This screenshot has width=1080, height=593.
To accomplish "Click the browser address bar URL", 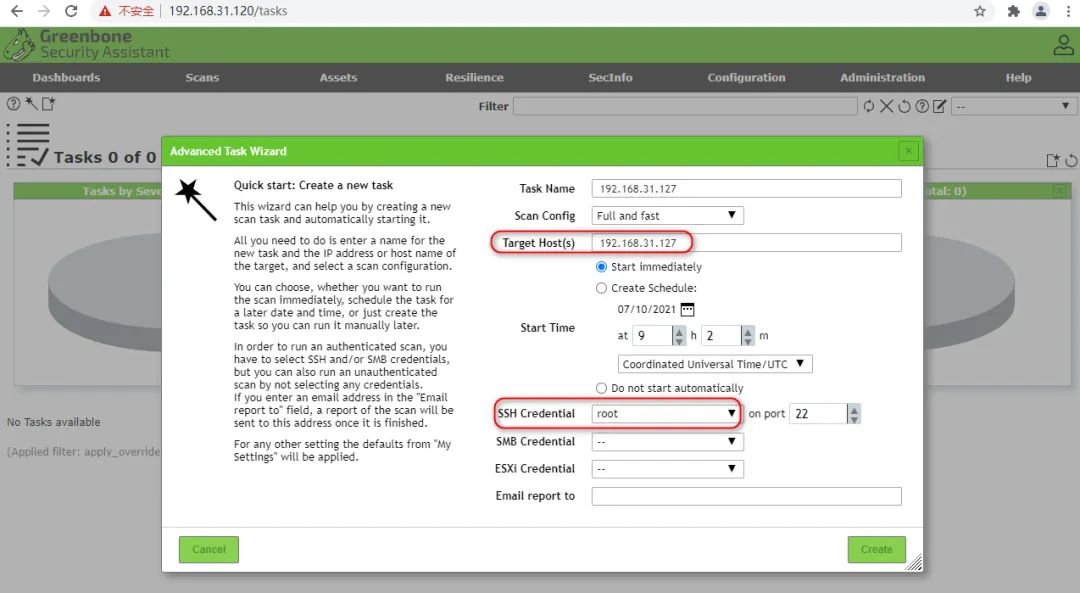I will pos(228,11).
